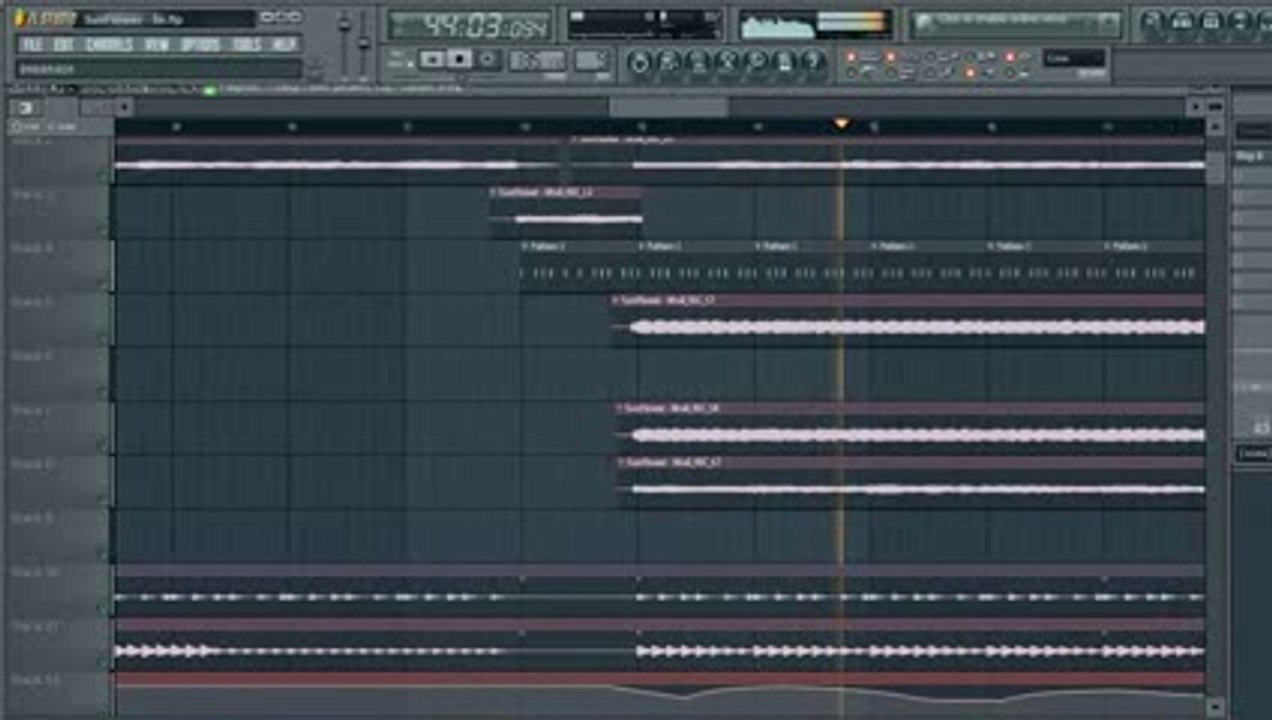Screen dimensions: 1272x720
Task: Open the CHANNELS menu
Action: tap(109, 45)
